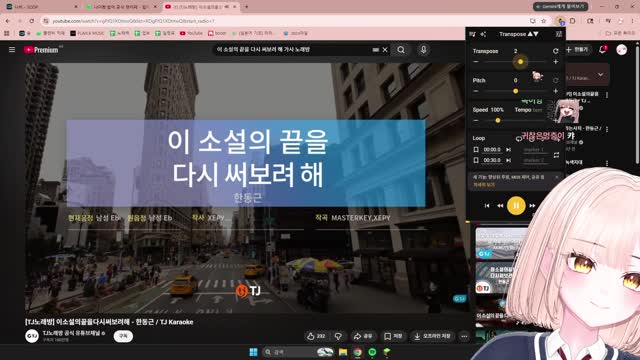
Task: Pause playback using the yellow pause button
Action: tap(516, 206)
